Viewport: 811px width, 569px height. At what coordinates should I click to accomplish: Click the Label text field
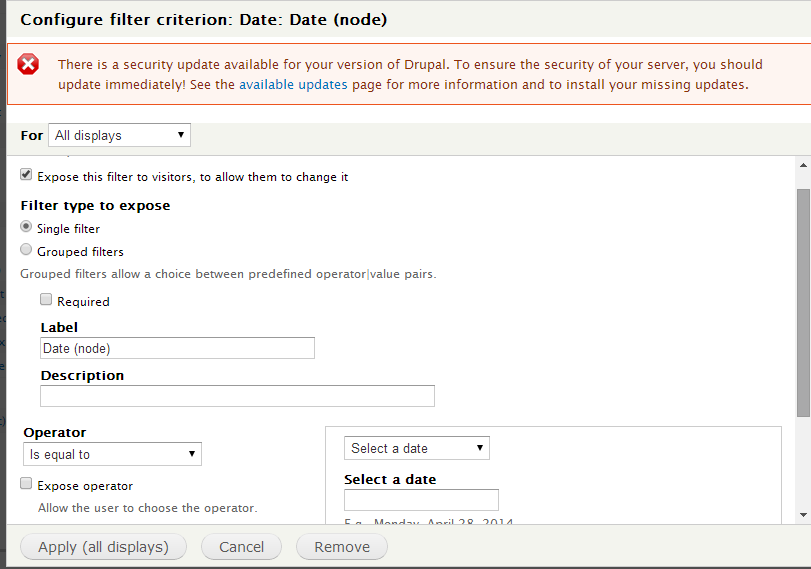point(177,348)
